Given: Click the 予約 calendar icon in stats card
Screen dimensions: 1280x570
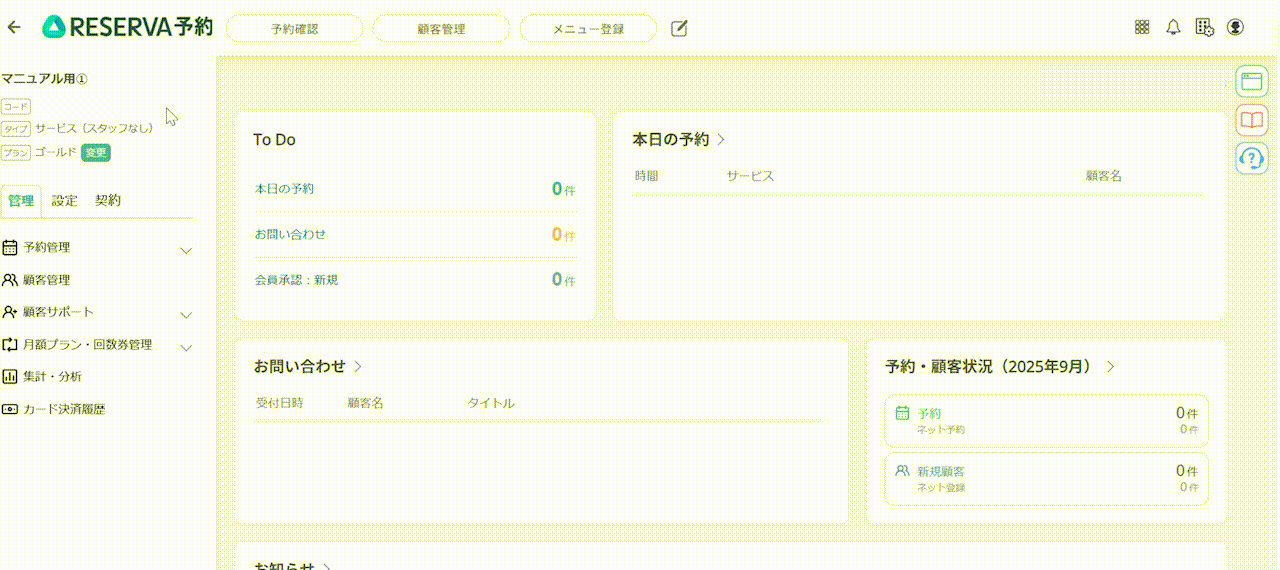Looking at the screenshot, I should coord(902,412).
